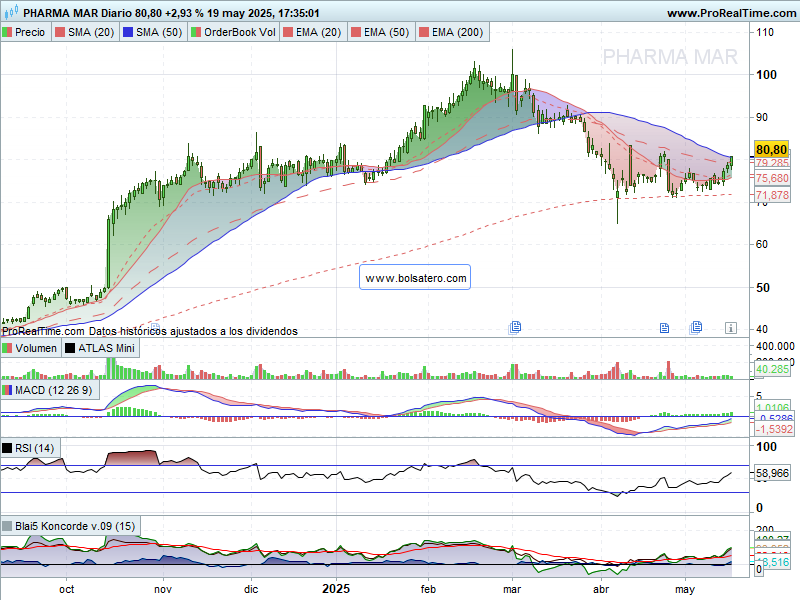Image resolution: width=800 pixels, height=600 pixels.
Task: Click the candlestick chart icon beside PHARMA MAR title
Action: point(11,12)
